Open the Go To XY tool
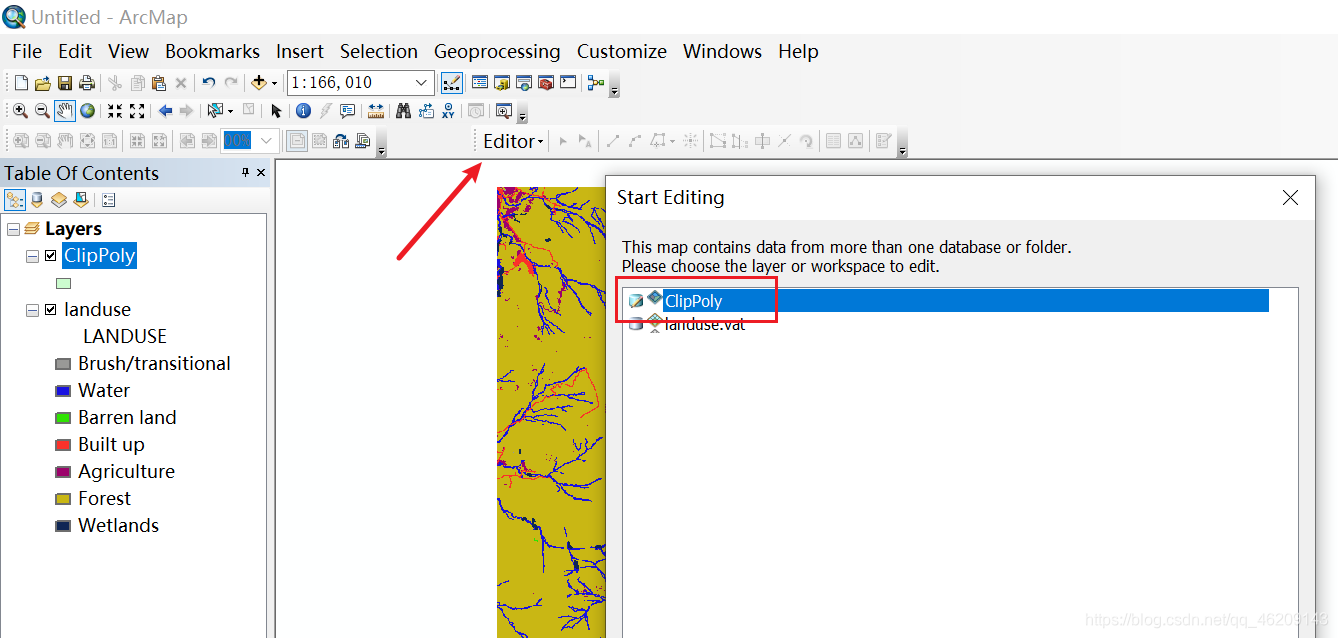 click(x=448, y=111)
